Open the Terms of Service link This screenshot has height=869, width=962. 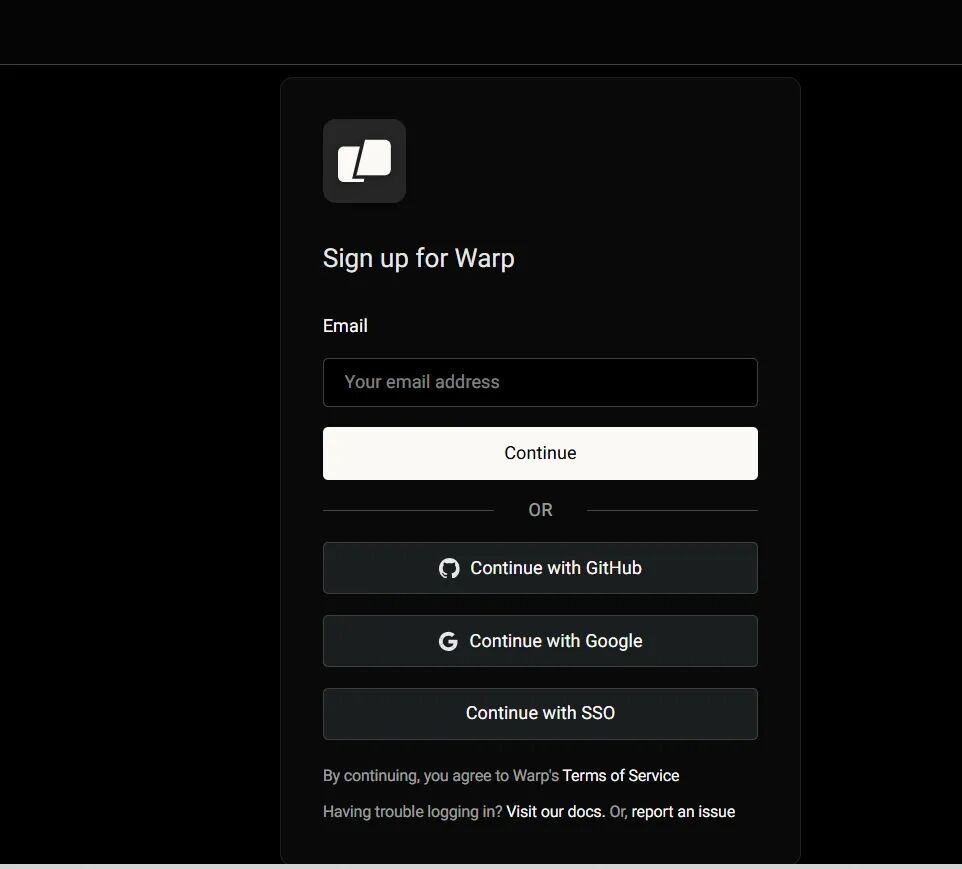pyautogui.click(x=620, y=776)
